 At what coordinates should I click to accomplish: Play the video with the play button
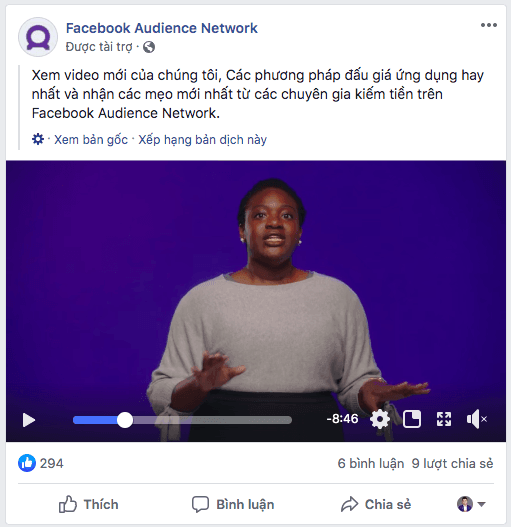coord(29,420)
